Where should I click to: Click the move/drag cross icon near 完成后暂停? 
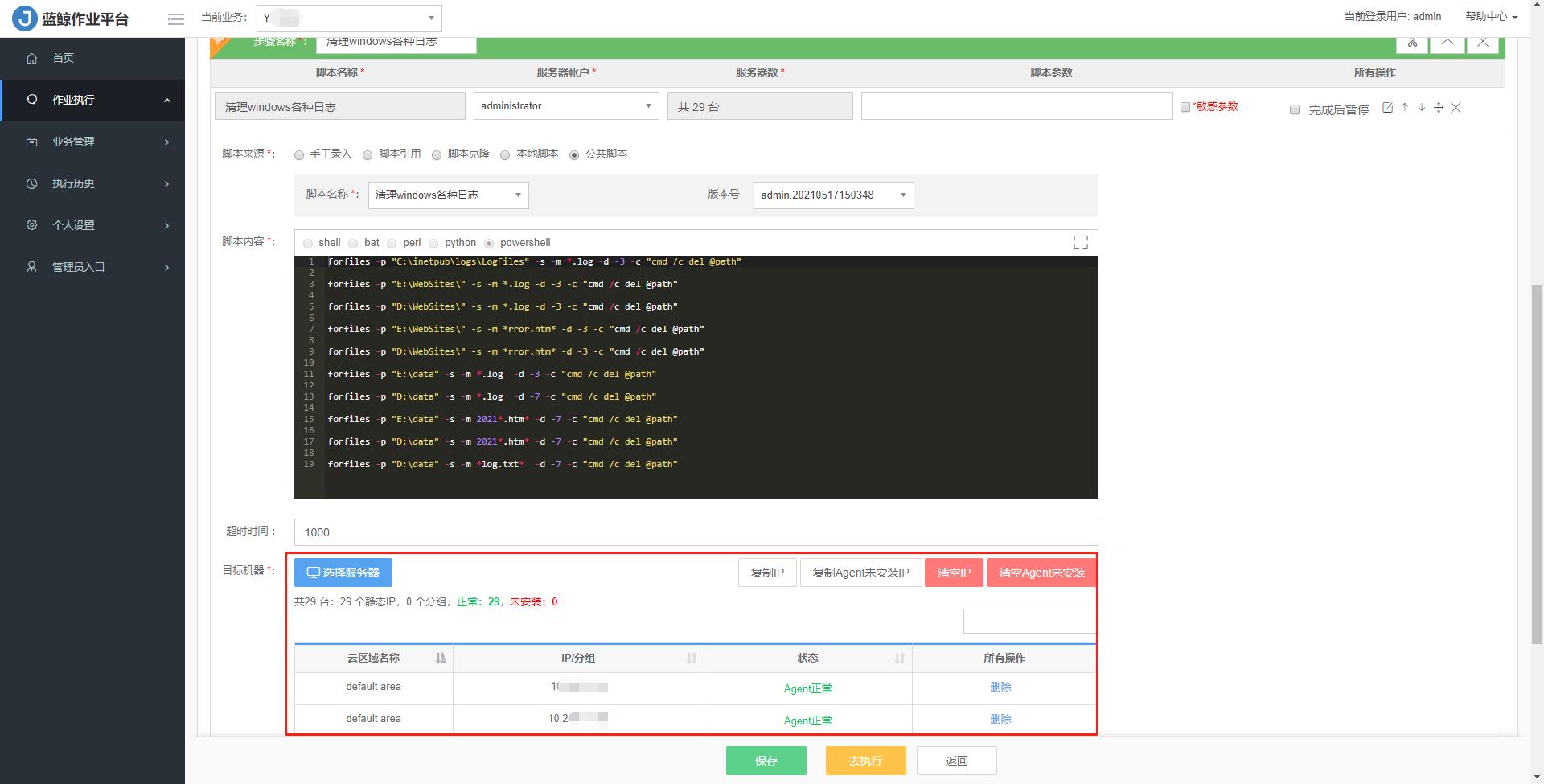(1438, 107)
